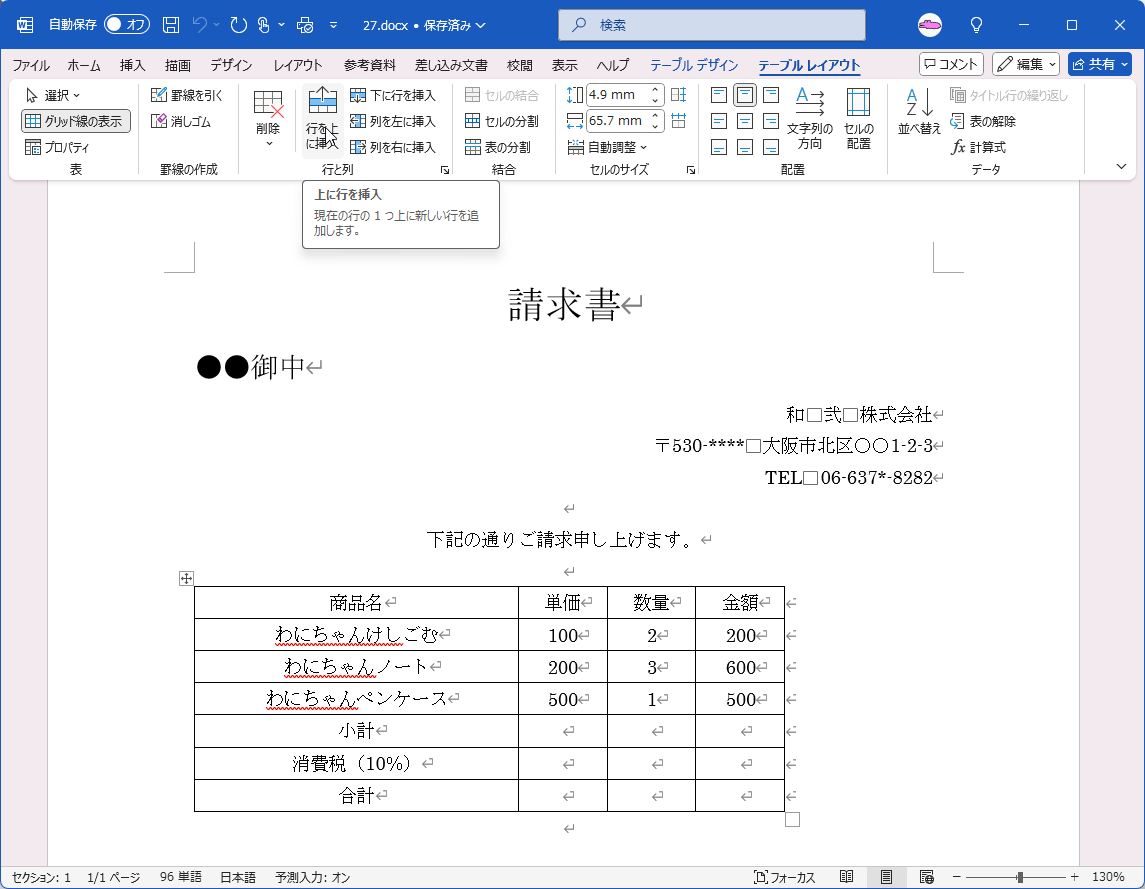Open the コメント button
This screenshot has width=1145, height=889.
[x=951, y=63]
